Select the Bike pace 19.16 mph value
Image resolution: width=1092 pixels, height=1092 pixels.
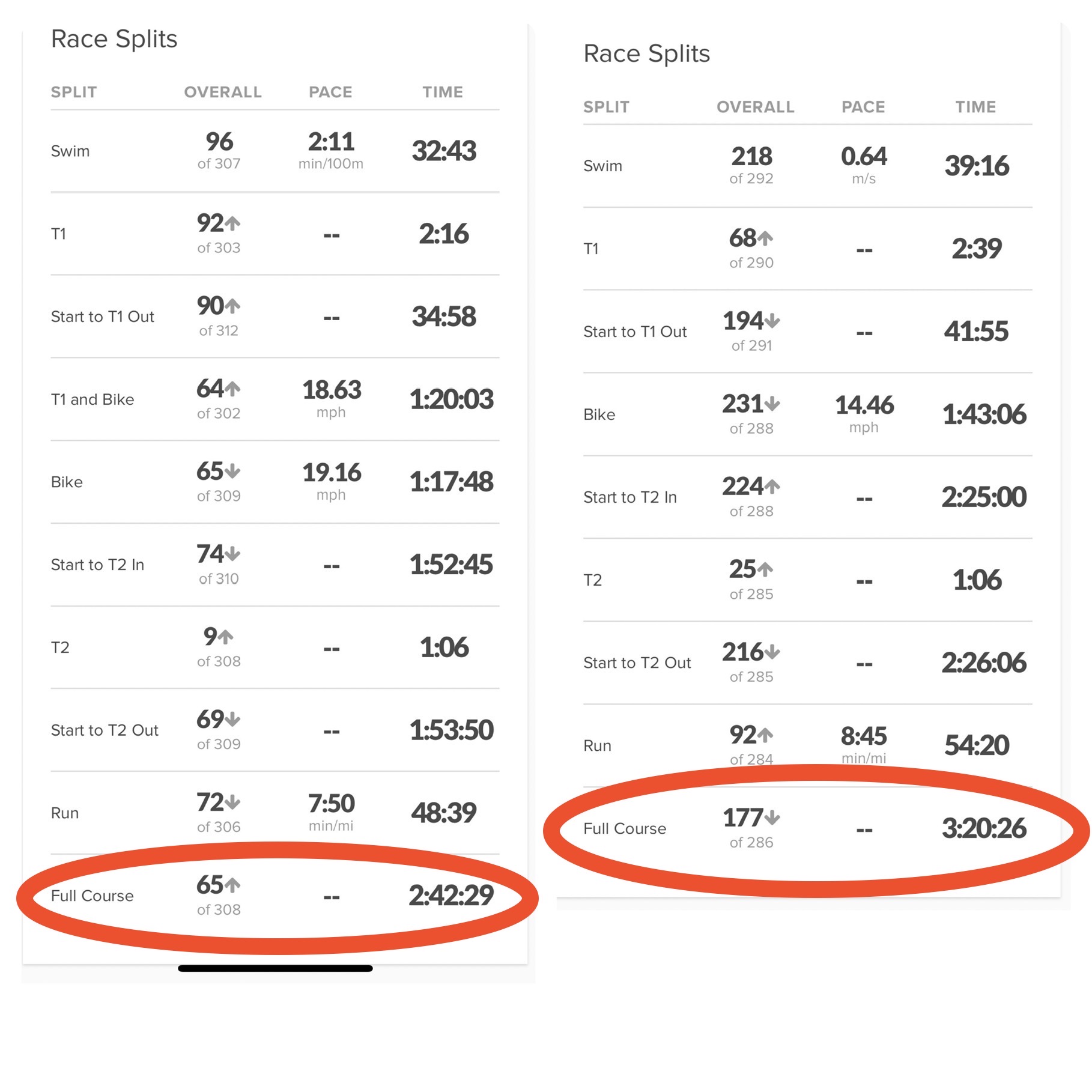coord(331,473)
